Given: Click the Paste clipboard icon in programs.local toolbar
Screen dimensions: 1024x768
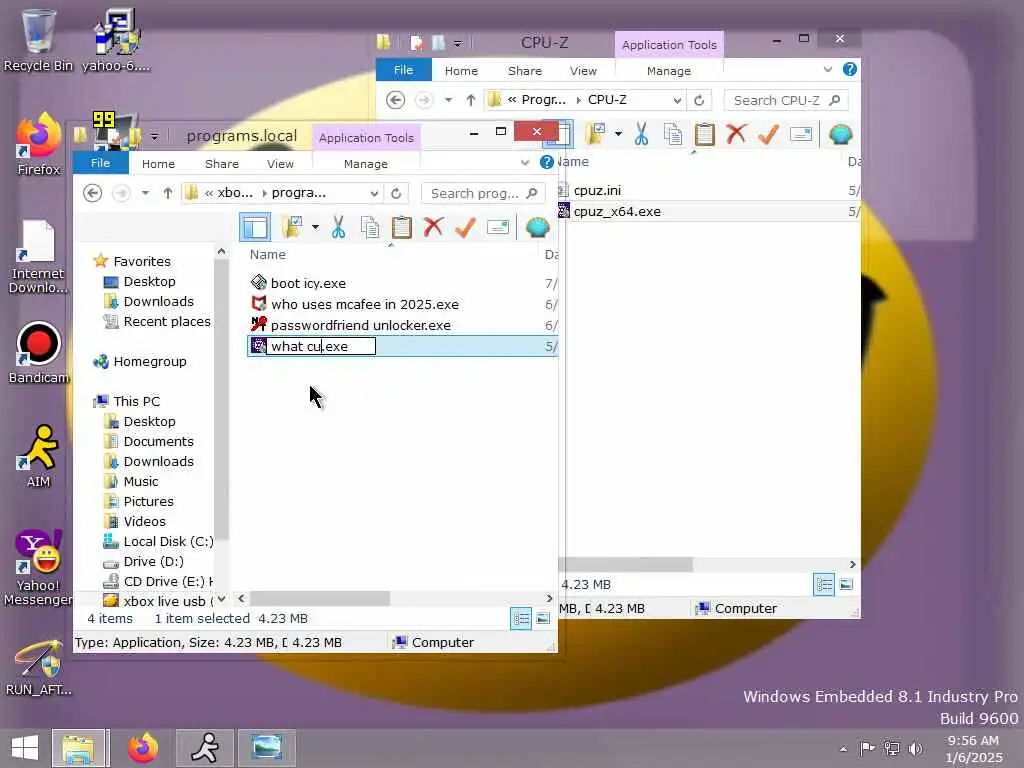Looking at the screenshot, I should click(402, 227).
